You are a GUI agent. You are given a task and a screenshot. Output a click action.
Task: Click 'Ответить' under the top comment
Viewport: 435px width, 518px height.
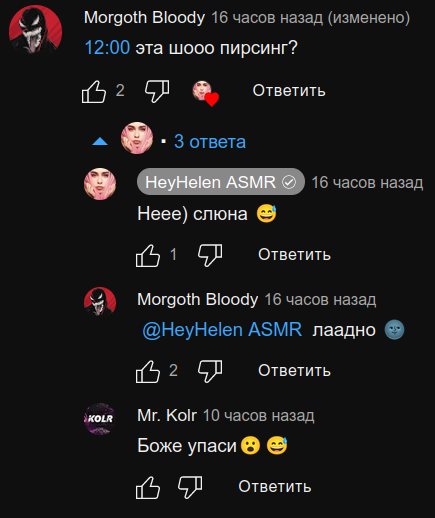click(x=289, y=91)
